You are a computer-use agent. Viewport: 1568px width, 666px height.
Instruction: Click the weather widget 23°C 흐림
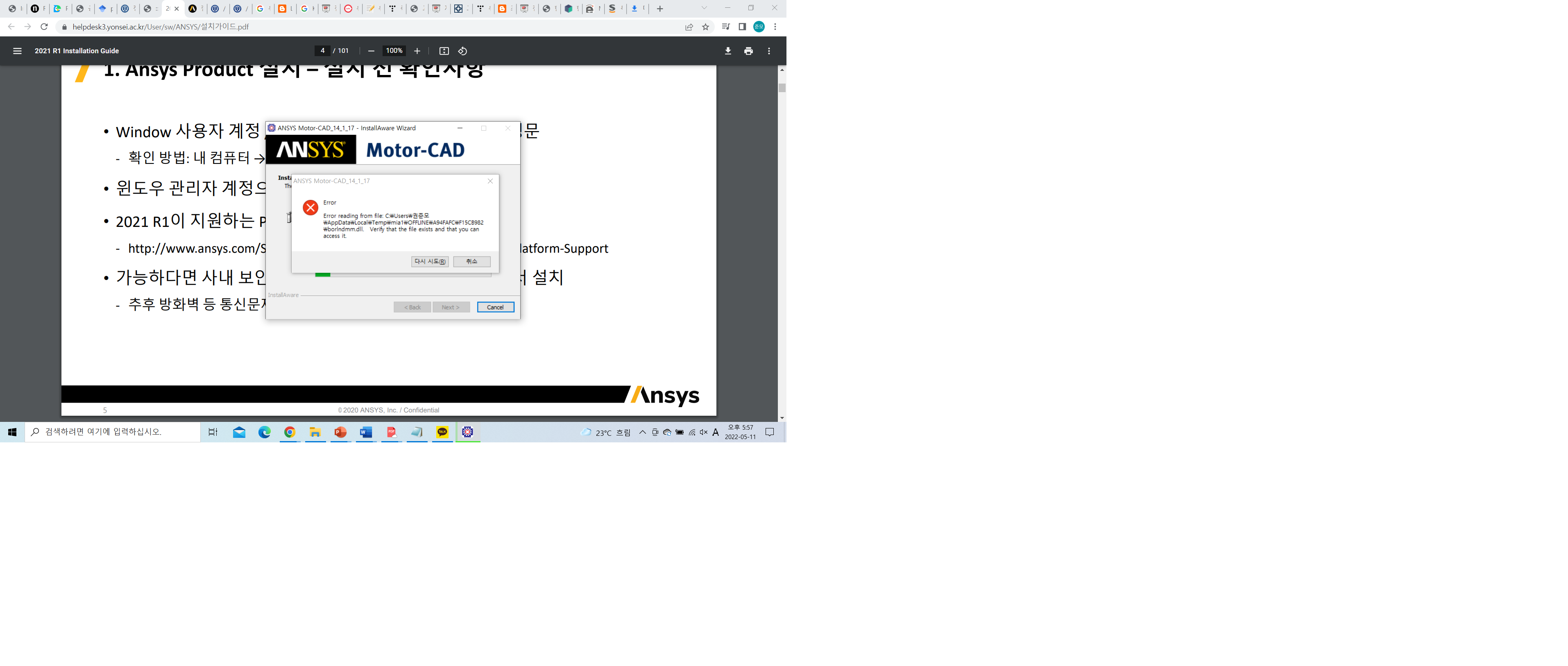click(605, 432)
